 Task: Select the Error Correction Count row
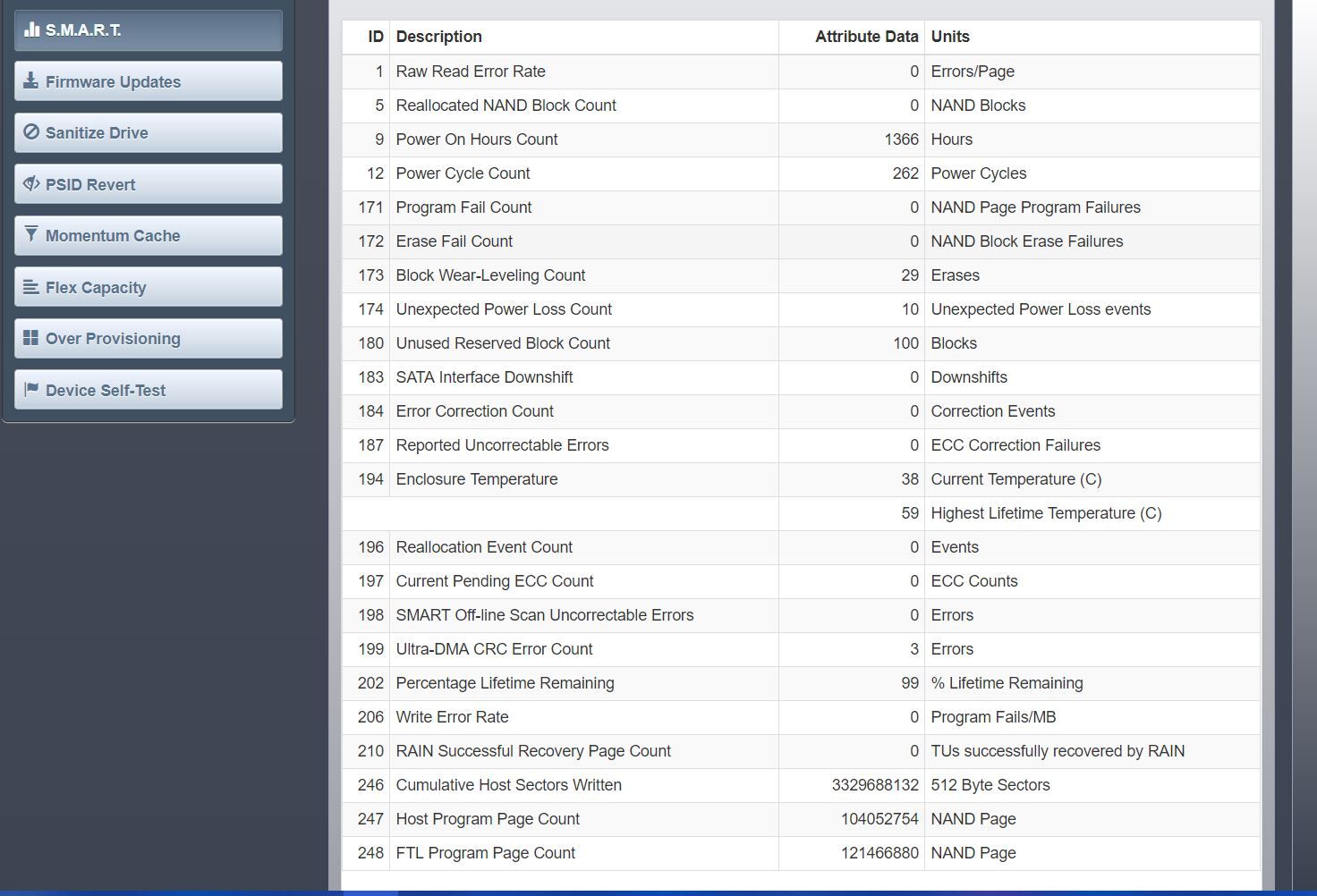[x=801, y=411]
